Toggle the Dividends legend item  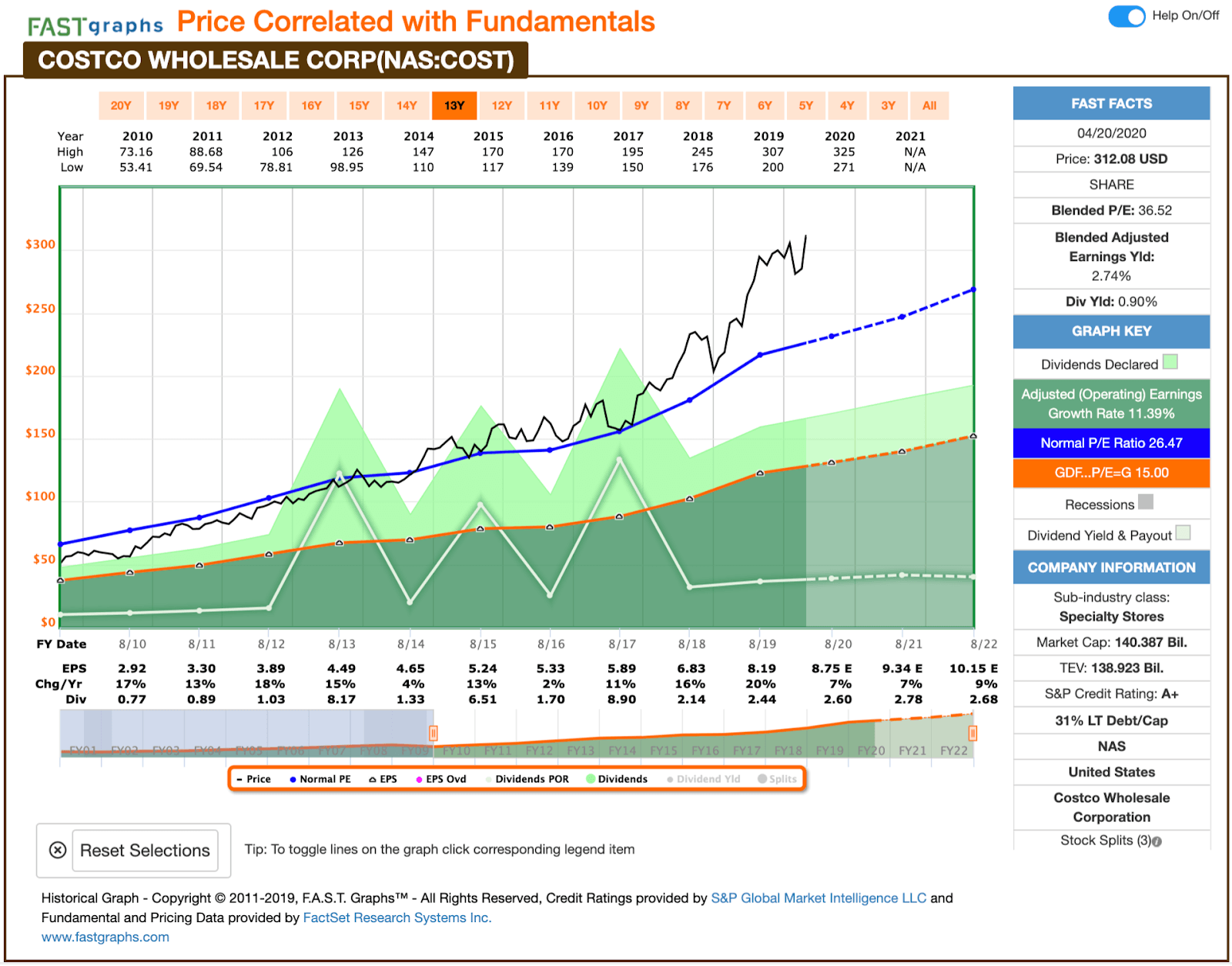tap(618, 779)
